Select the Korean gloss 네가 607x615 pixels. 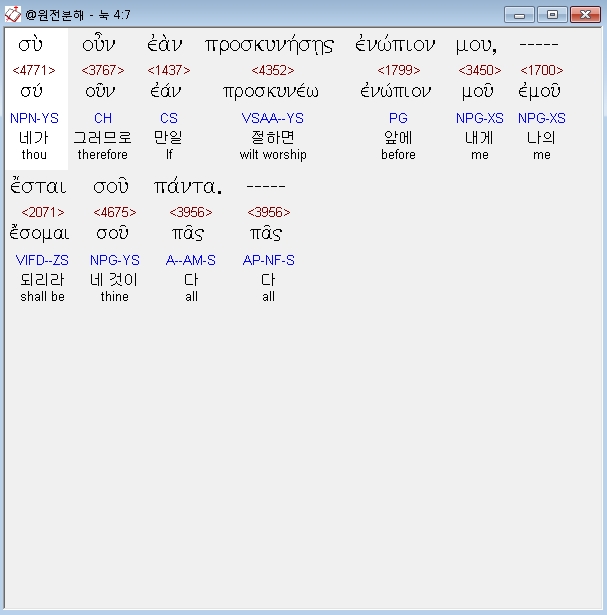coord(34,138)
